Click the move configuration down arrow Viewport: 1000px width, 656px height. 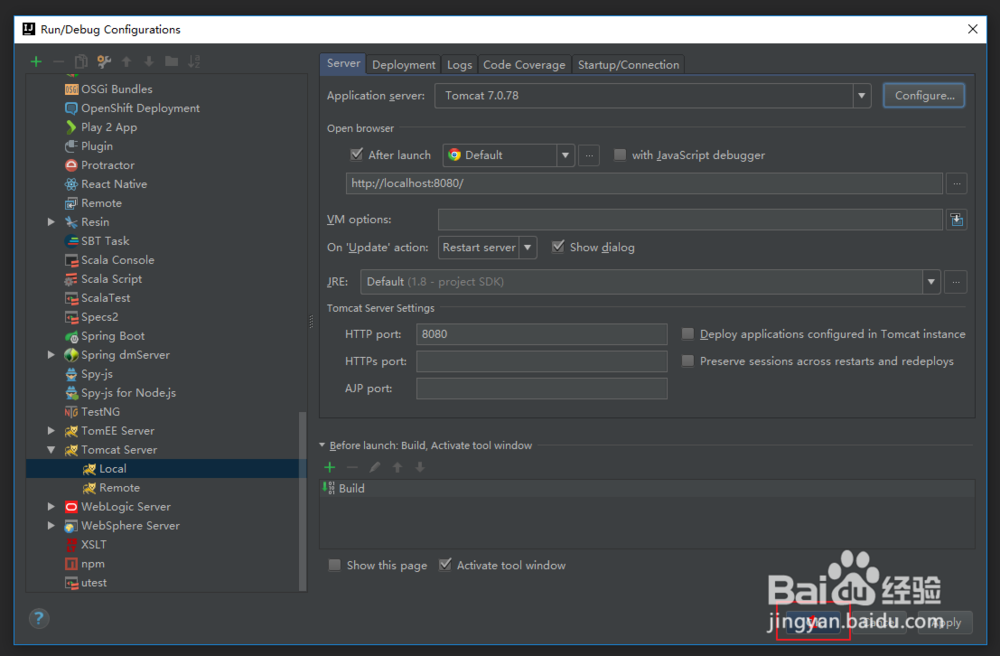[x=149, y=62]
